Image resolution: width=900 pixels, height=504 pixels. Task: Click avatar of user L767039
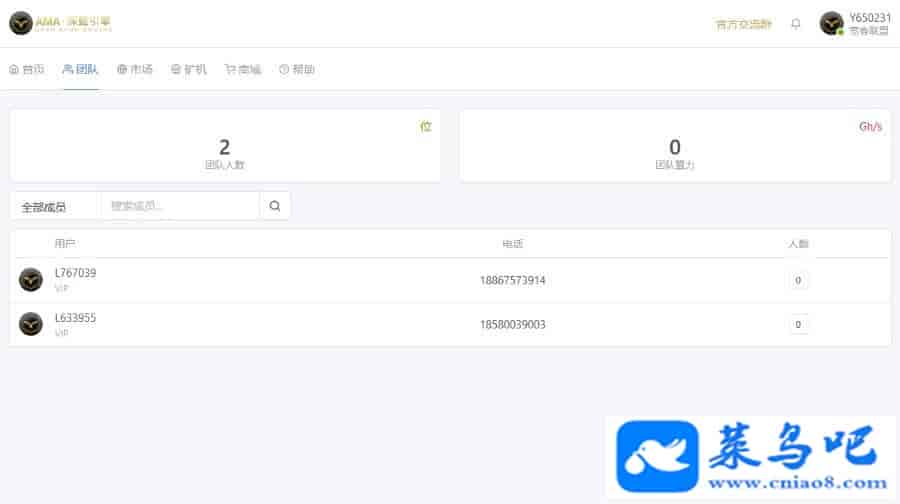tap(31, 280)
